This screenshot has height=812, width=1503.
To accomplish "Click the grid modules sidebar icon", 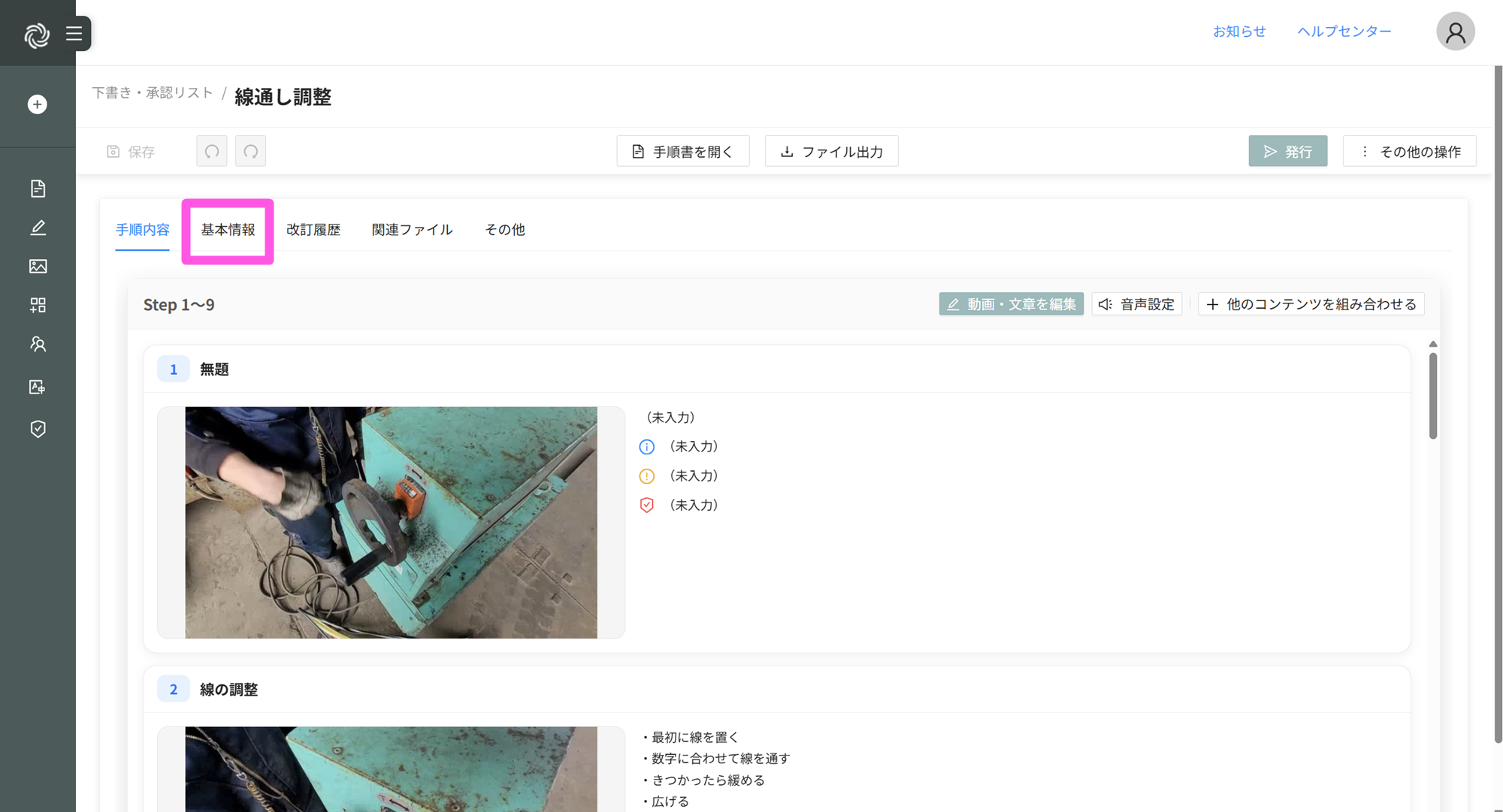I will [x=38, y=305].
